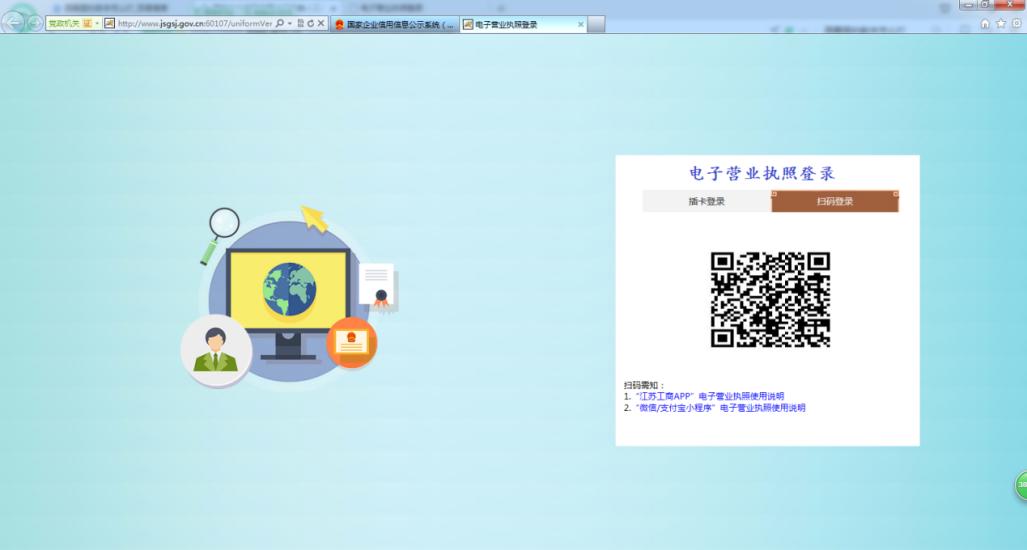
Task: Open the "微信/支付宝小程序" 电子营业执照使用说明 link
Action: (x=720, y=408)
